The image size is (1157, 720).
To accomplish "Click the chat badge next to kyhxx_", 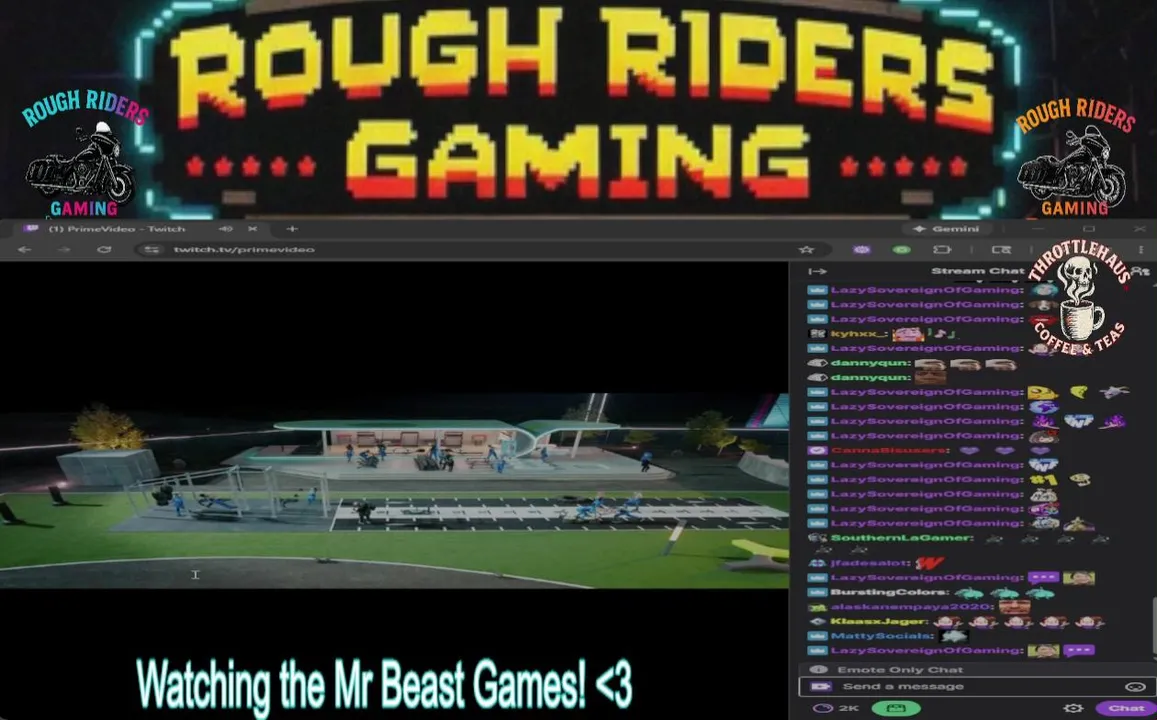I will 817,333.
